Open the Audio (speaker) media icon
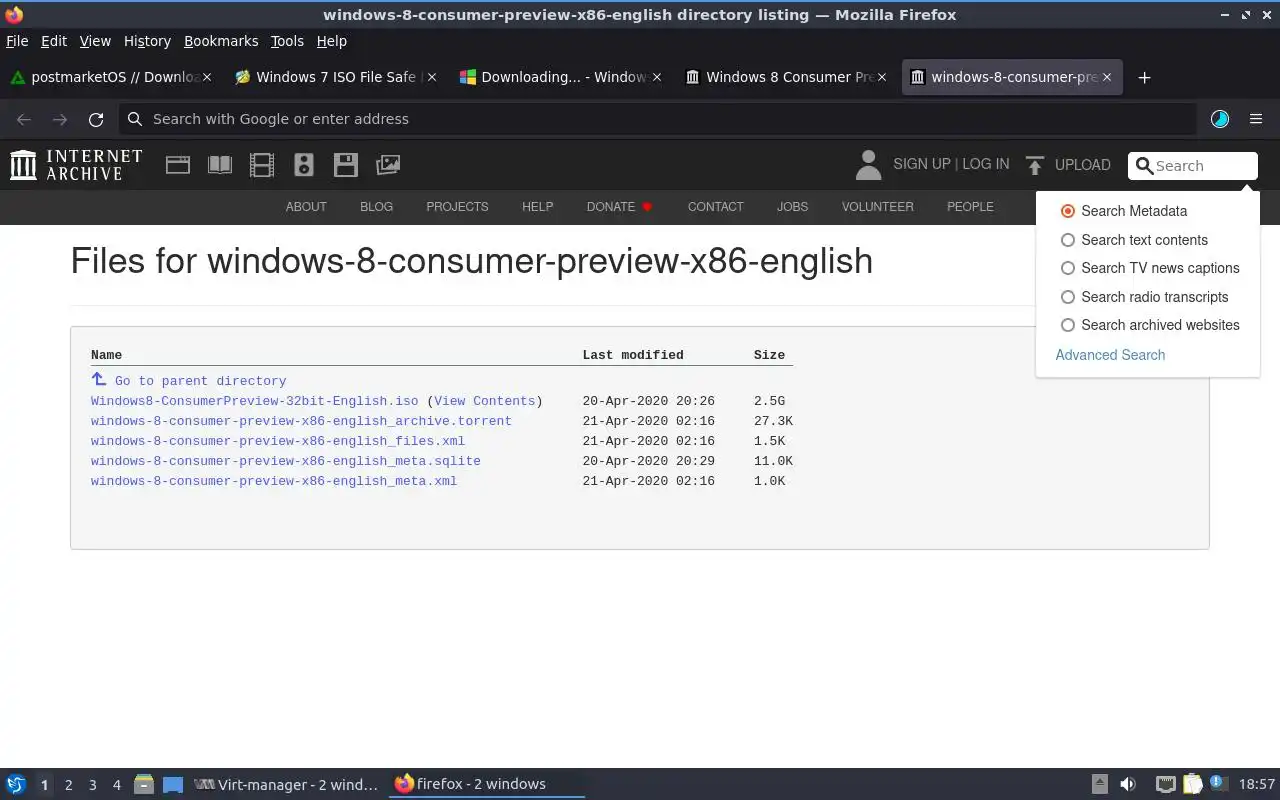 [x=304, y=165]
